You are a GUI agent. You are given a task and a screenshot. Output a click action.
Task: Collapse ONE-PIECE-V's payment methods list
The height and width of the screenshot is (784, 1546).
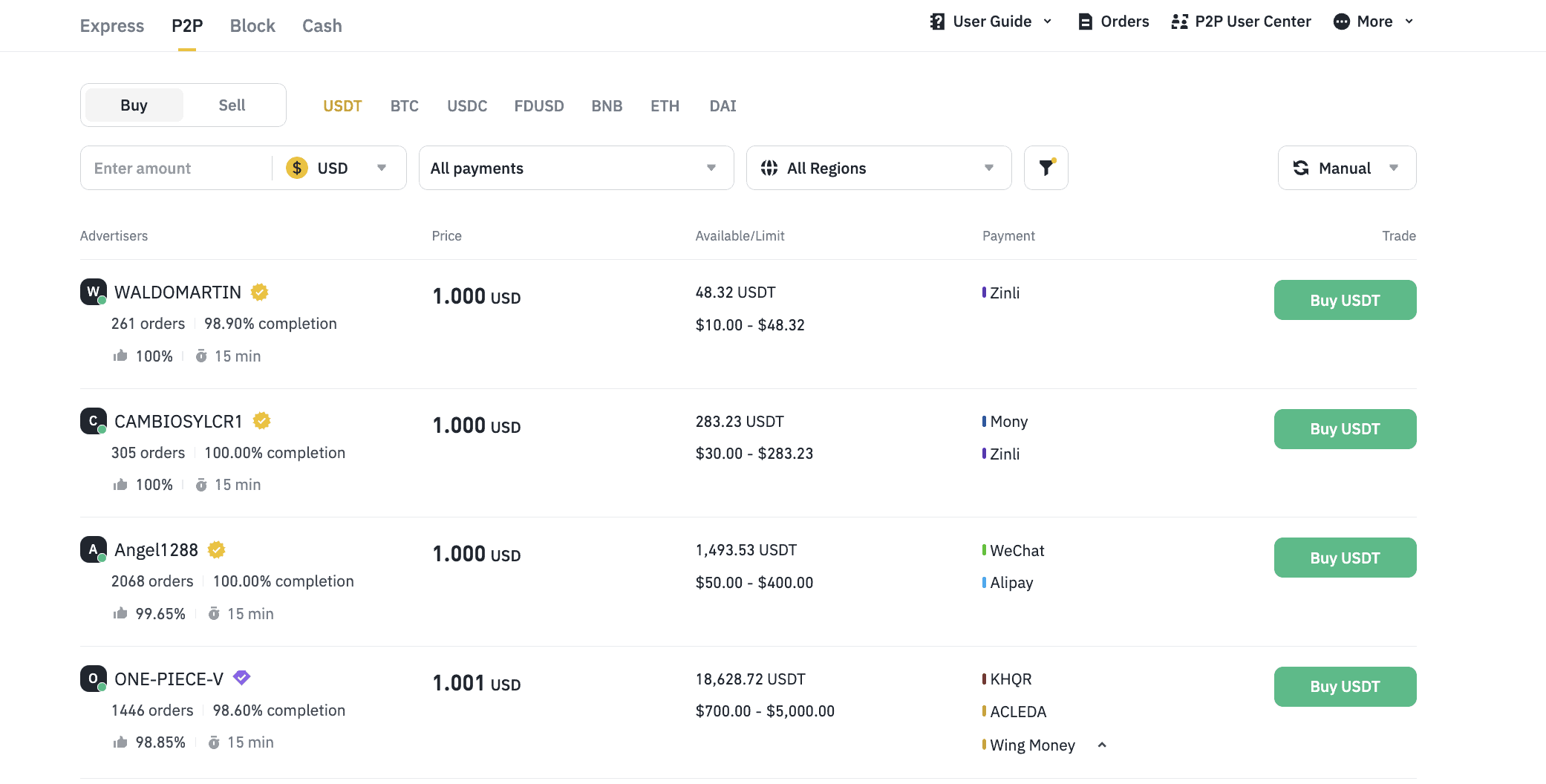click(1102, 745)
